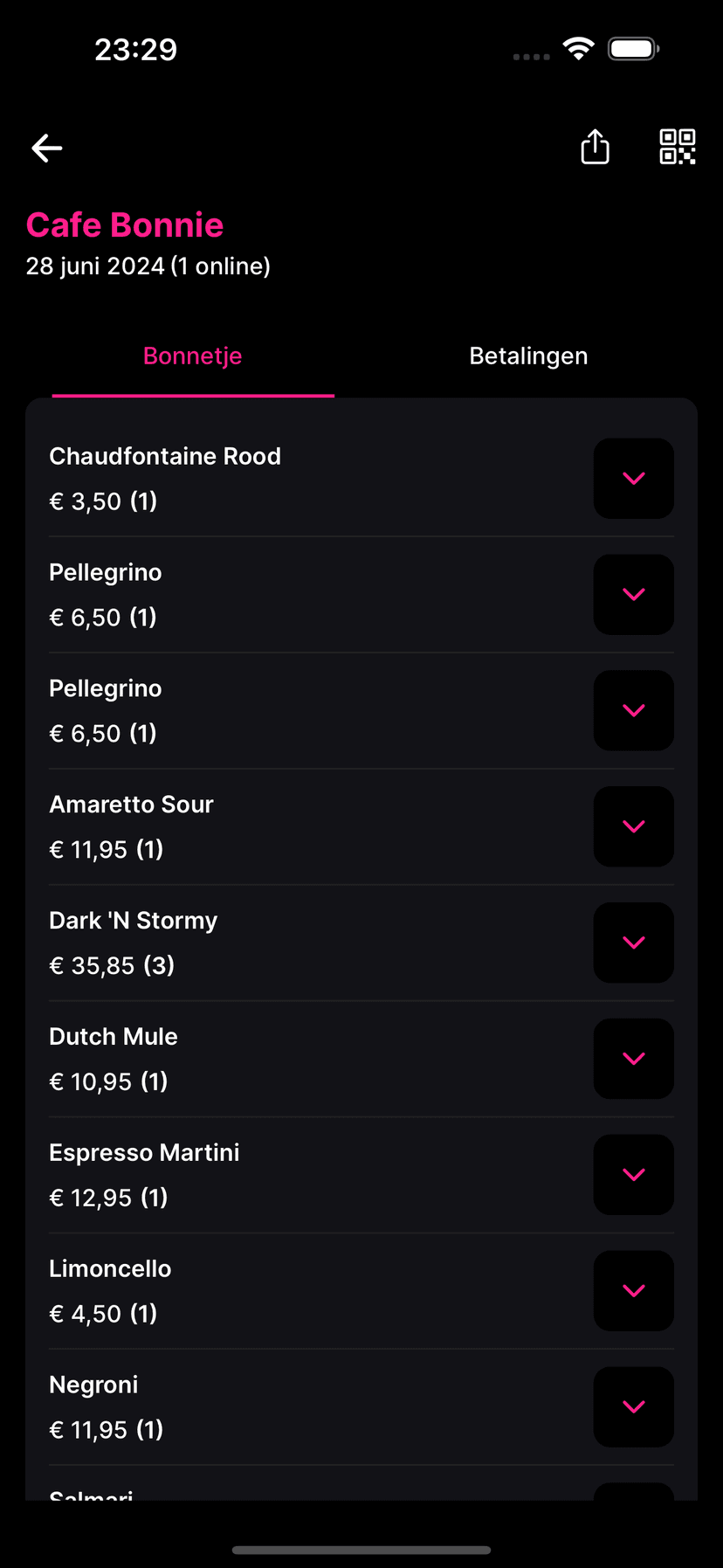Open the QR code icon
The height and width of the screenshot is (1568, 723).
coord(677,147)
